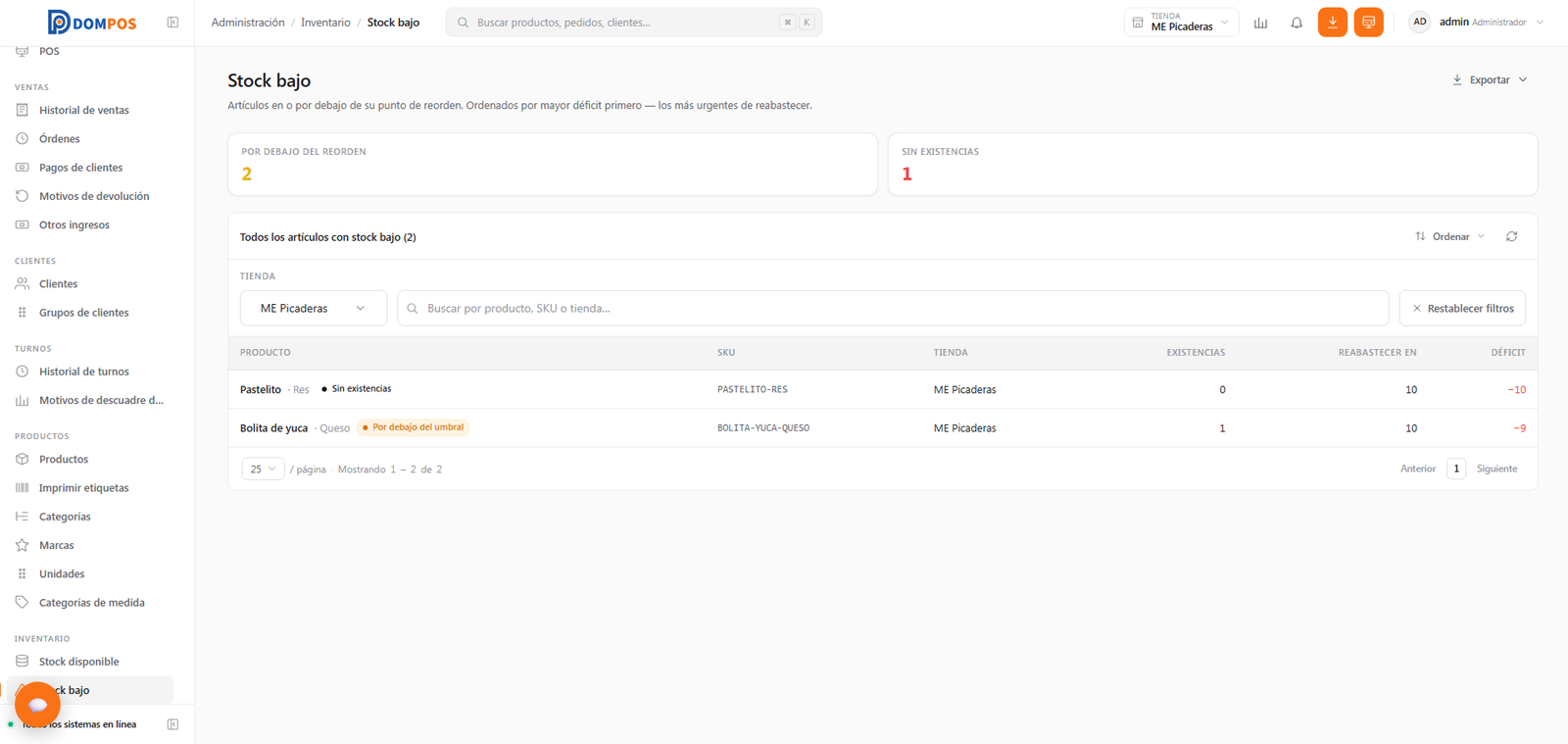This screenshot has width=1568, height=744.
Task: Select page 1 in pagination
Action: [x=1456, y=469]
